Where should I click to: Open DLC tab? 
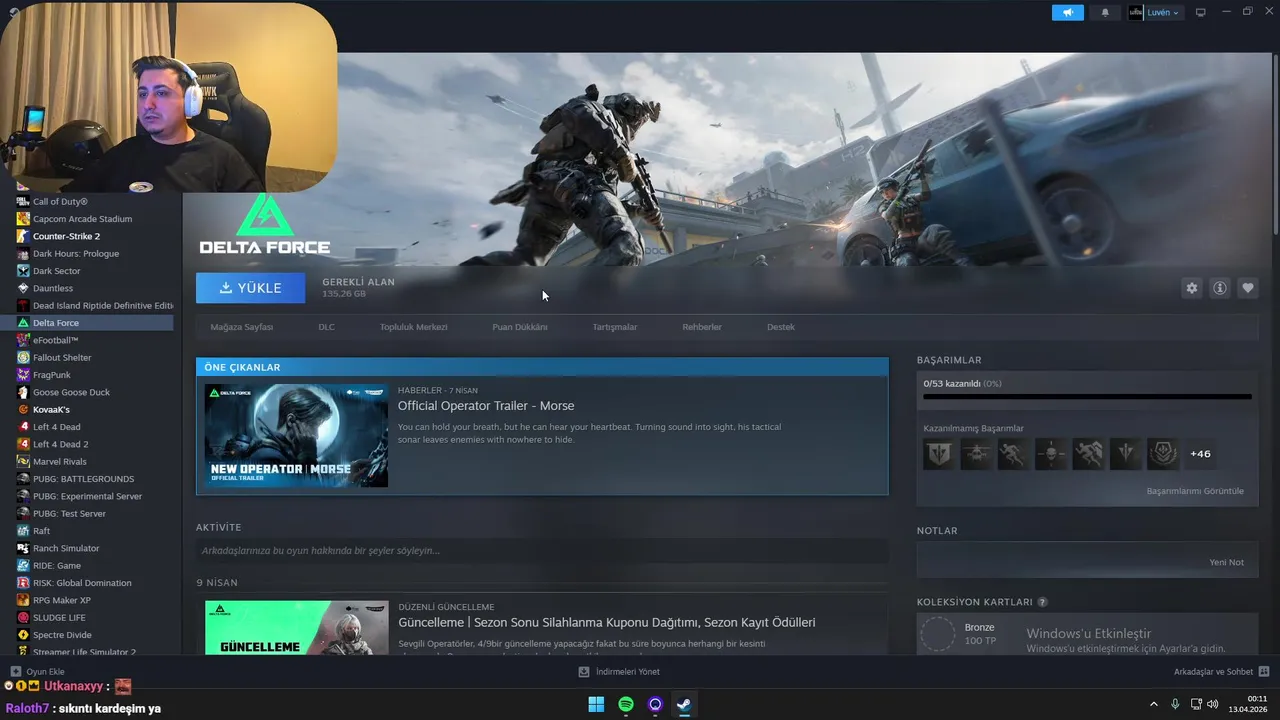pos(326,327)
